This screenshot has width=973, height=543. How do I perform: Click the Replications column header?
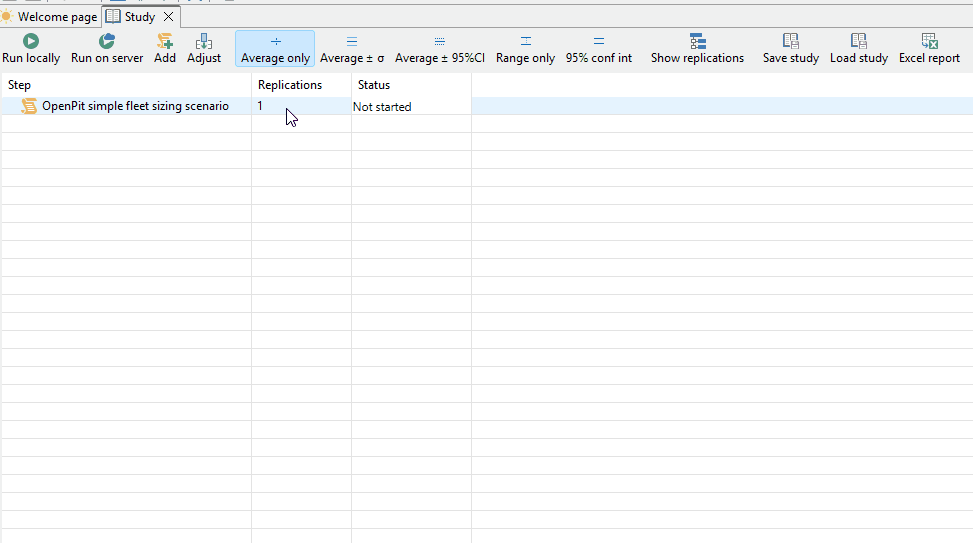[301, 85]
